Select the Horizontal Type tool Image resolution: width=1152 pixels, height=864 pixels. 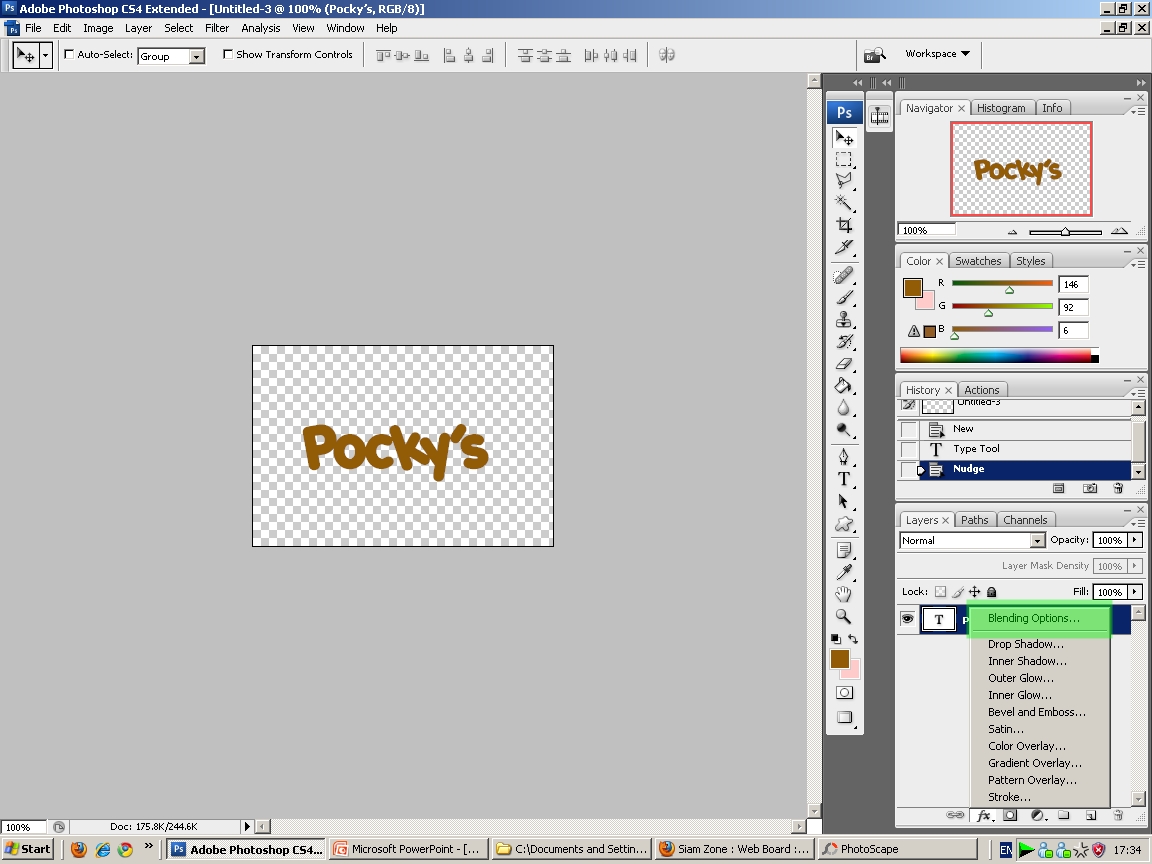click(844, 479)
